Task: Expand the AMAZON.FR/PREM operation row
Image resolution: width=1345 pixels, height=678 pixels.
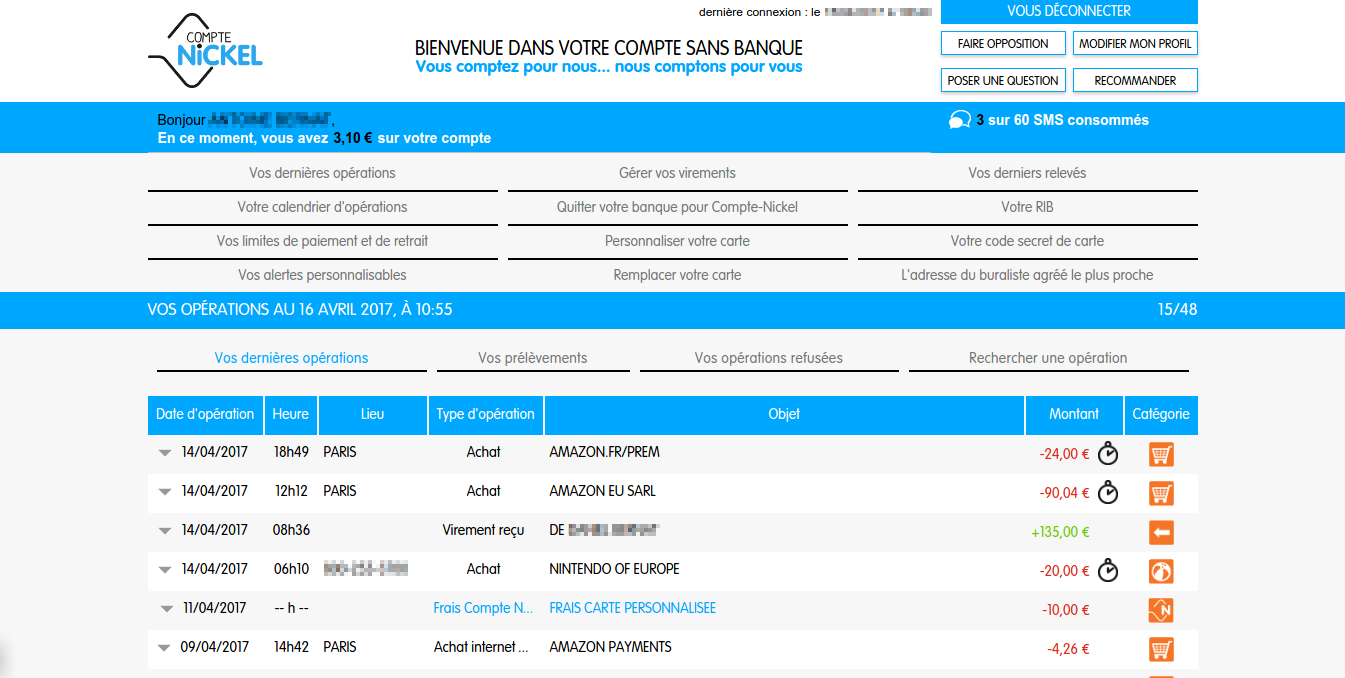Action: 166,453
